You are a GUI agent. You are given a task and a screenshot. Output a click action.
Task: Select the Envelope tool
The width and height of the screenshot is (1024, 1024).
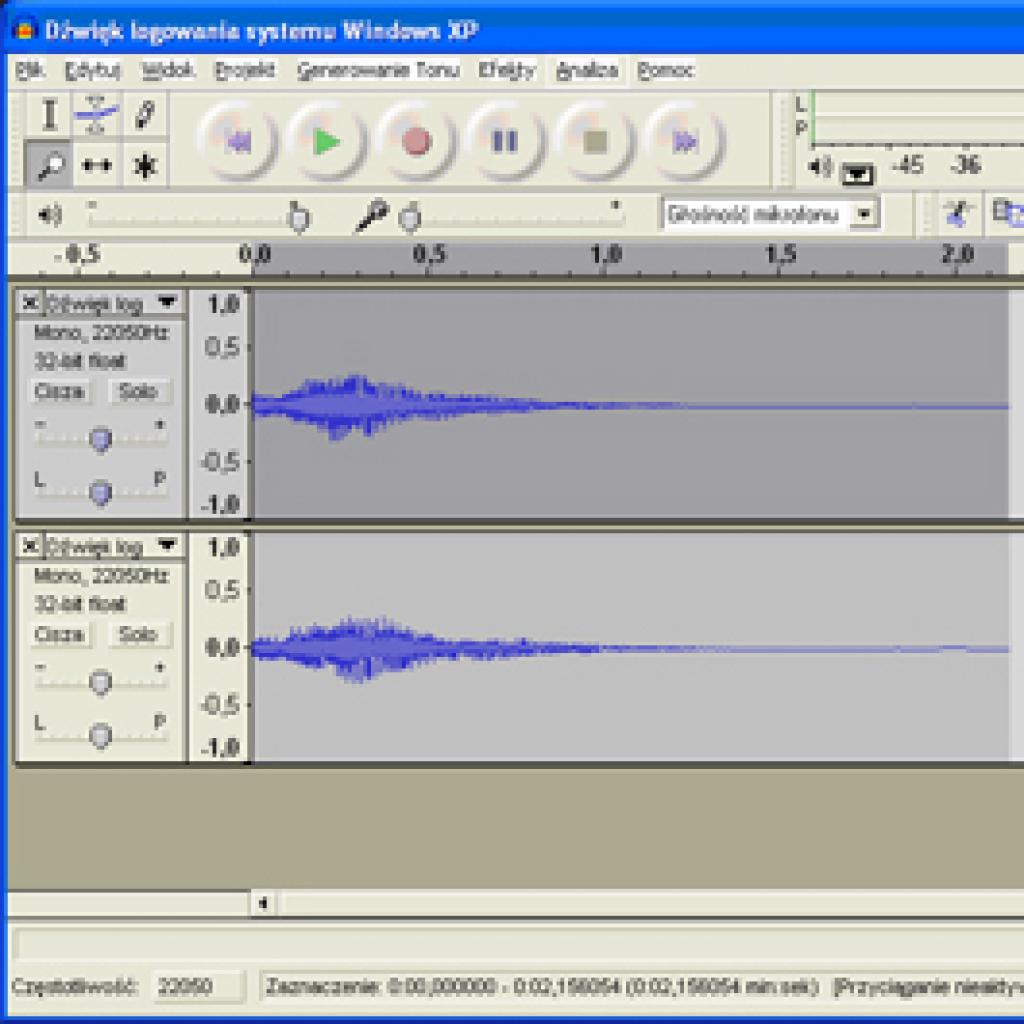(x=96, y=114)
